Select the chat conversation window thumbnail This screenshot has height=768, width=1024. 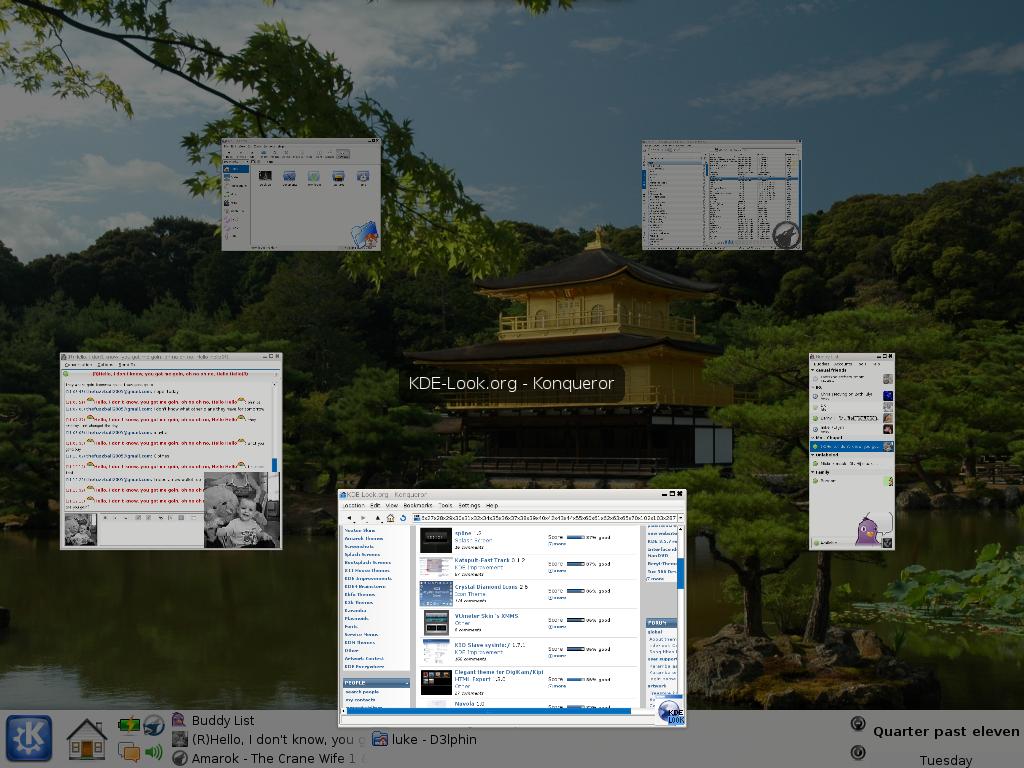[171, 451]
